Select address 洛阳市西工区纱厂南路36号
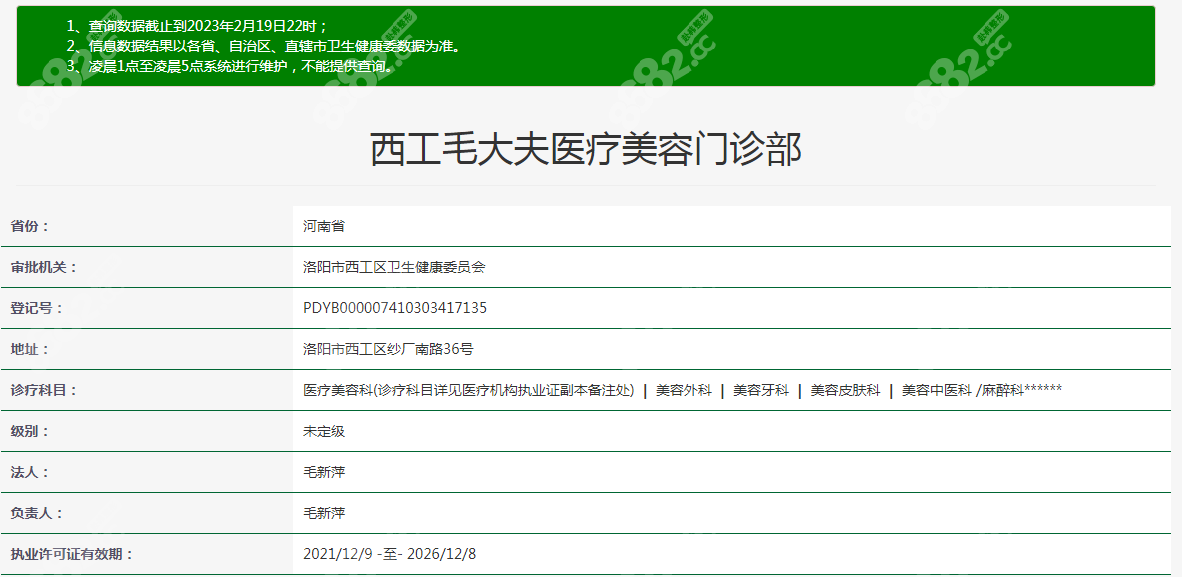The width and height of the screenshot is (1182, 577). point(387,349)
